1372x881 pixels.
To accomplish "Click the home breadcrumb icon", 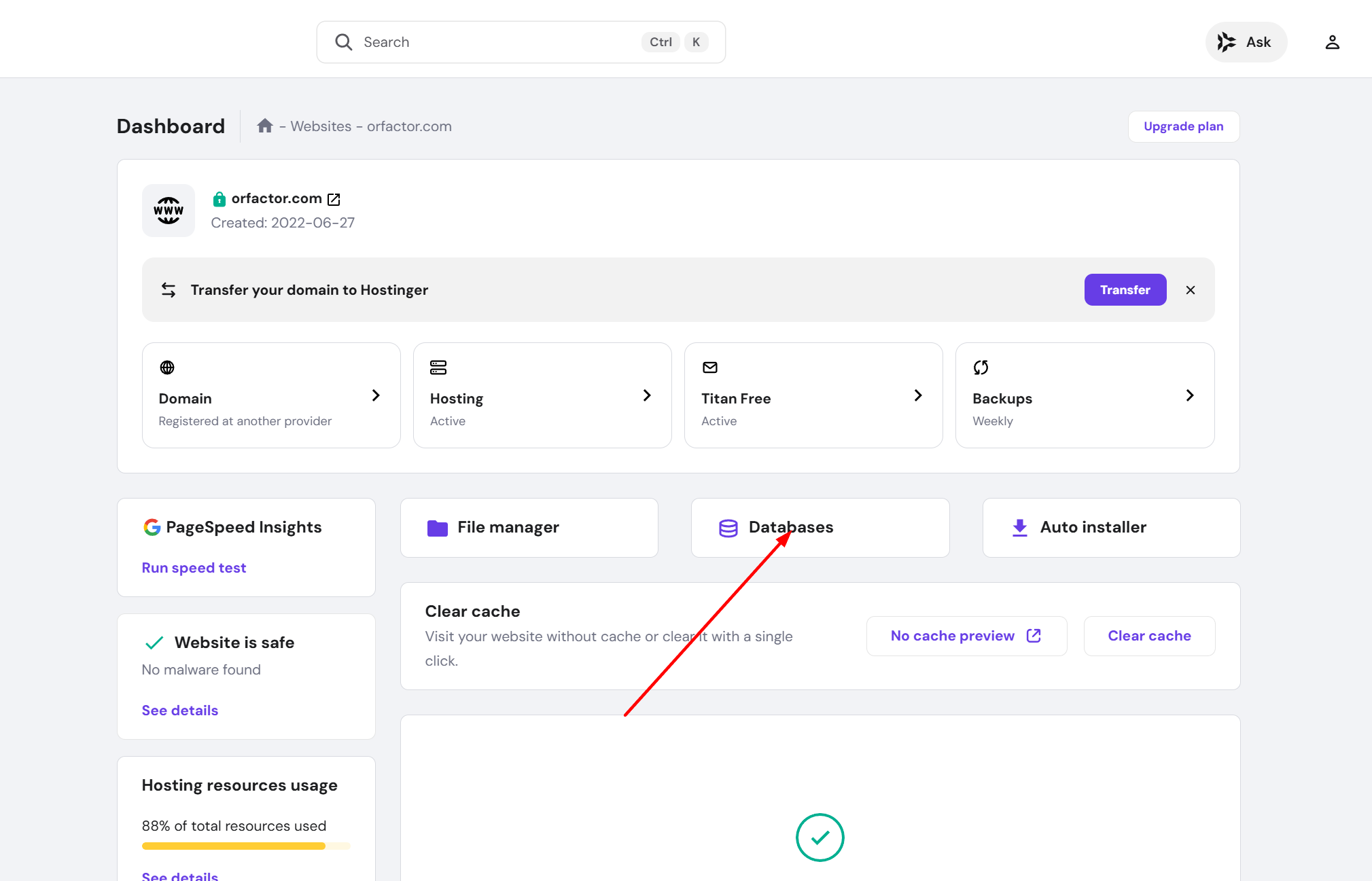I will point(265,126).
